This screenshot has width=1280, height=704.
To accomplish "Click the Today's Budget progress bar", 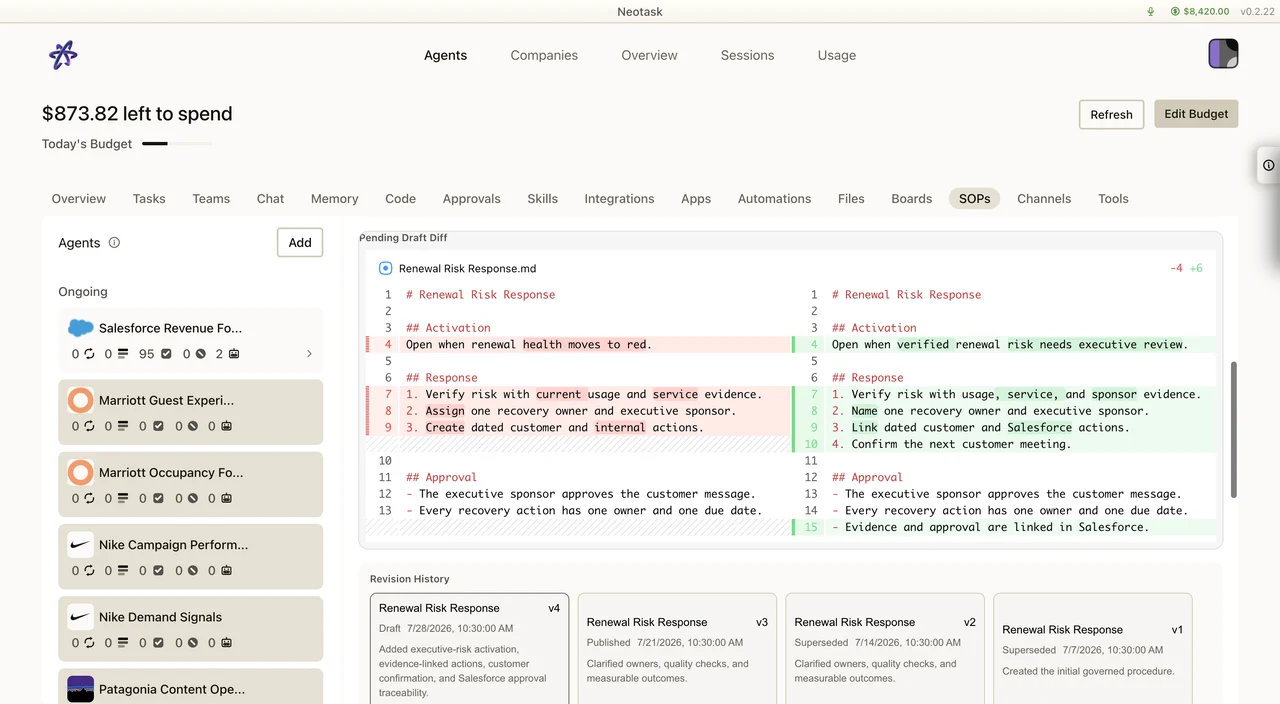I will (x=177, y=144).
